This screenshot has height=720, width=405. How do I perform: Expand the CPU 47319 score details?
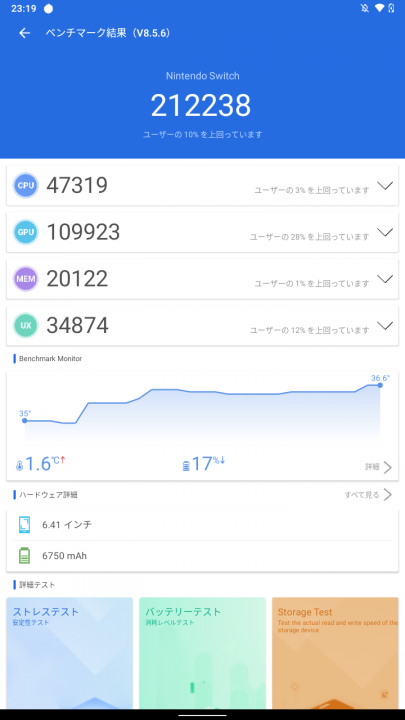coord(385,186)
